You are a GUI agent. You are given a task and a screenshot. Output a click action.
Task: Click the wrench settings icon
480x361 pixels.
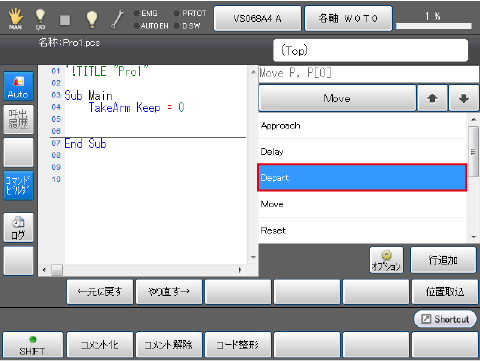tap(117, 19)
